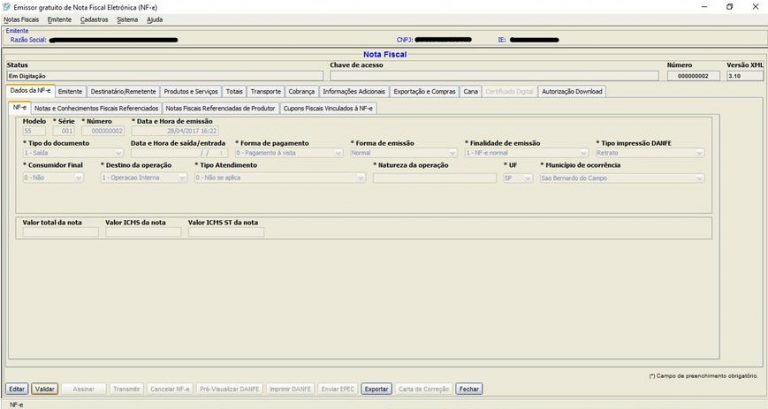Click the Data e Hora de saída/entrada field
This screenshot has width=768, height=409.
coord(179,153)
